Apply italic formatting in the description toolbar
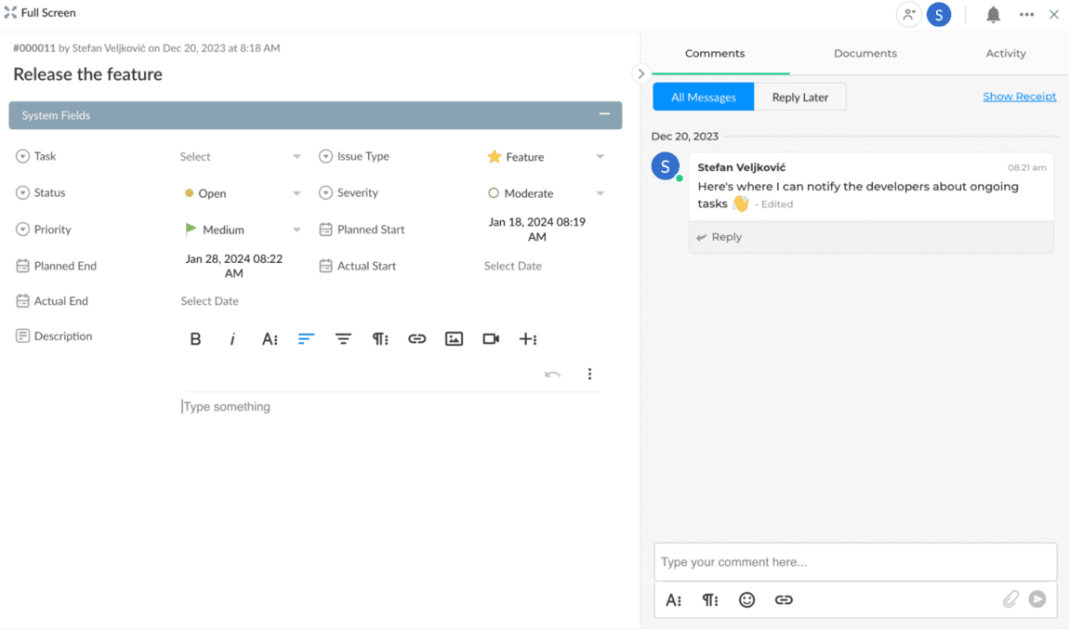1069x630 pixels. point(232,339)
